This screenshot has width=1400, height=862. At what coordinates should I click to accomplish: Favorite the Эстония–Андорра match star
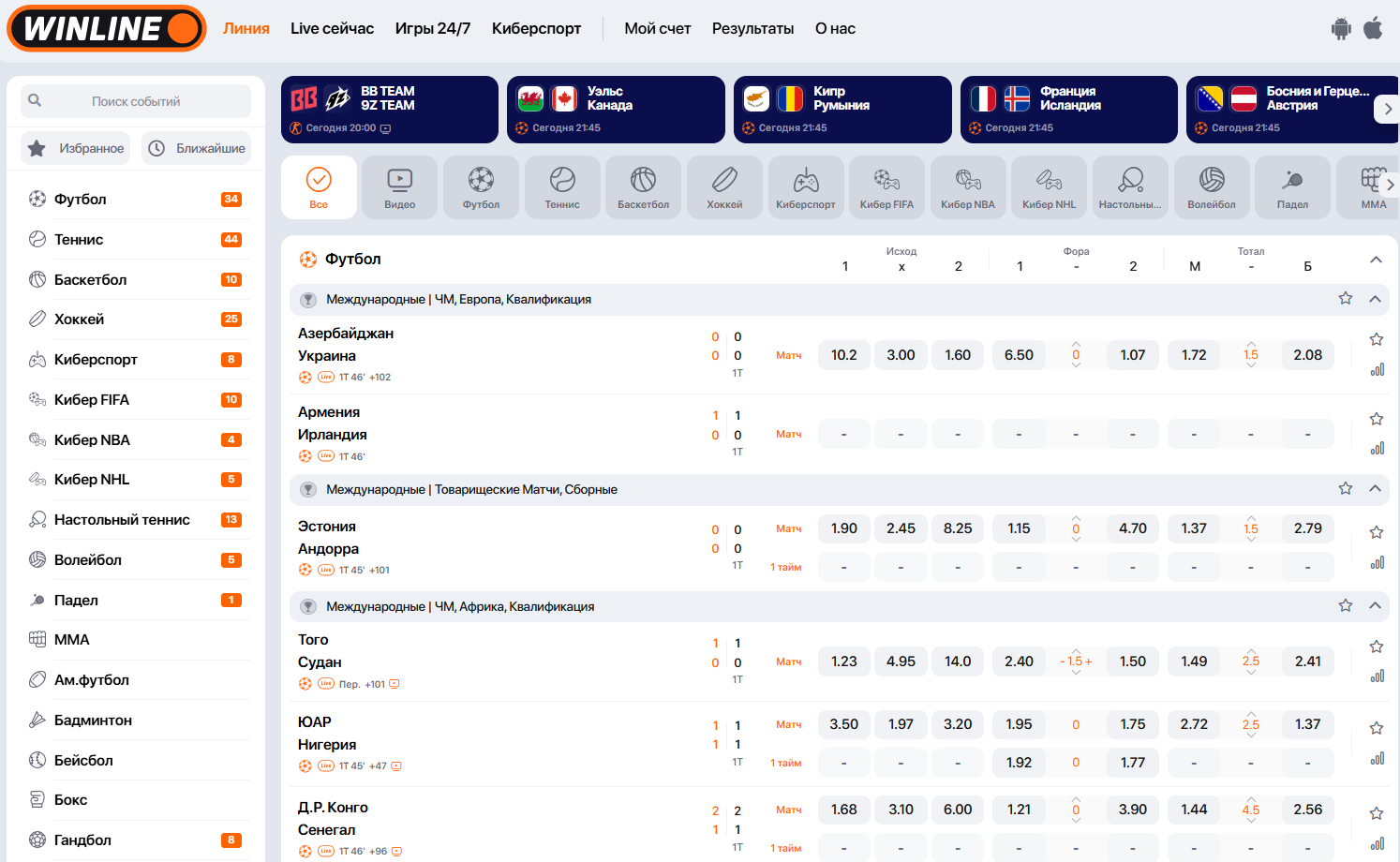(x=1377, y=532)
